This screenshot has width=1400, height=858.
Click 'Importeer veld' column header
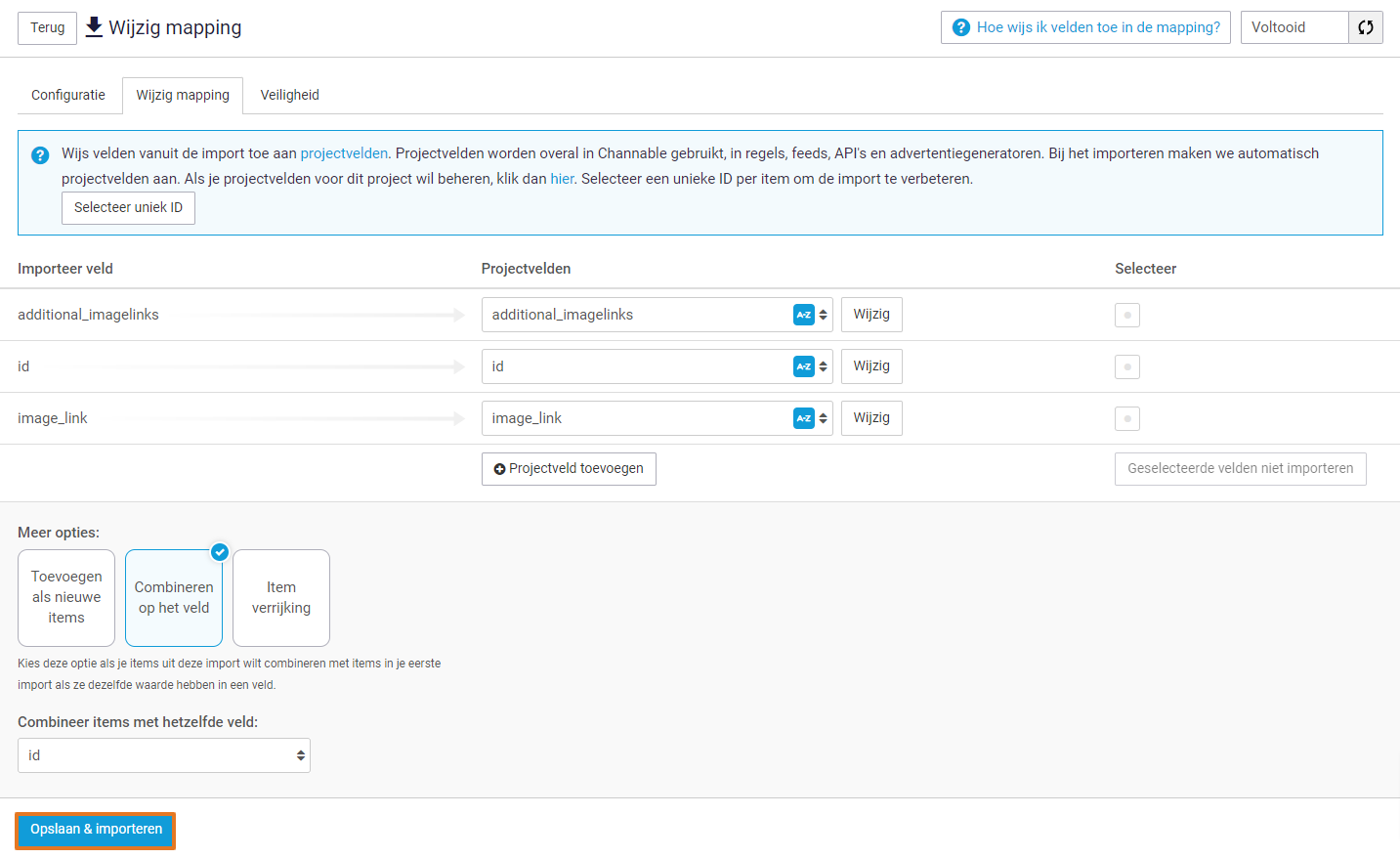click(x=65, y=269)
